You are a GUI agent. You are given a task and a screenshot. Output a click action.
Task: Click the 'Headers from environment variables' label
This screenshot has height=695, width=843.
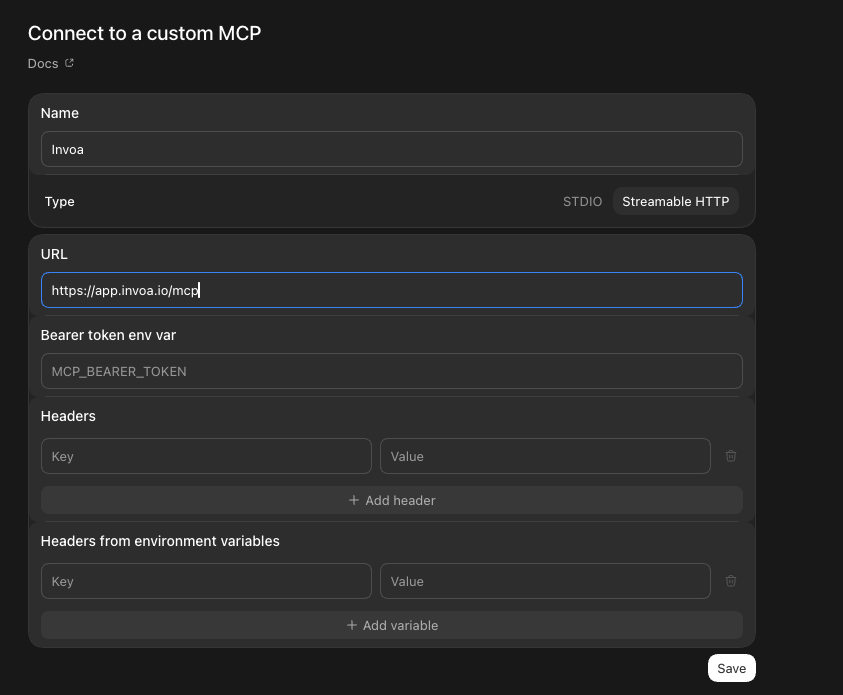(160, 541)
